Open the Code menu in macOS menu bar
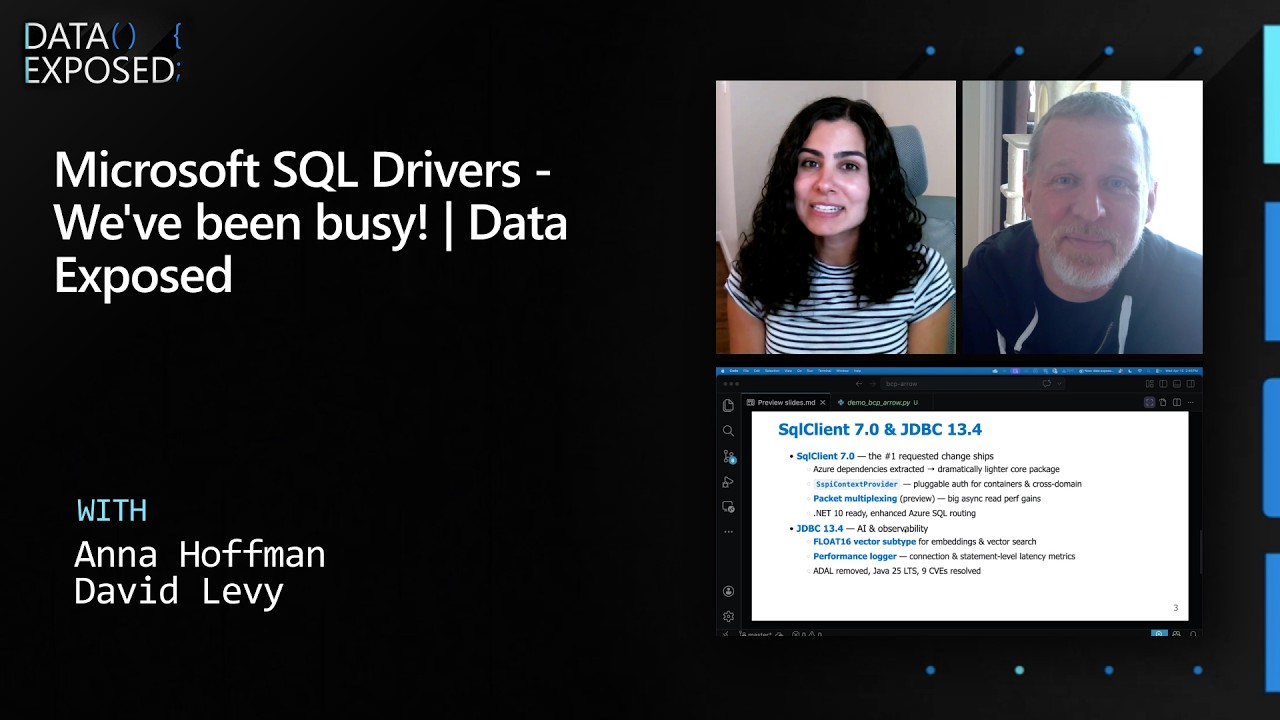The width and height of the screenshot is (1280, 720). coord(734,371)
